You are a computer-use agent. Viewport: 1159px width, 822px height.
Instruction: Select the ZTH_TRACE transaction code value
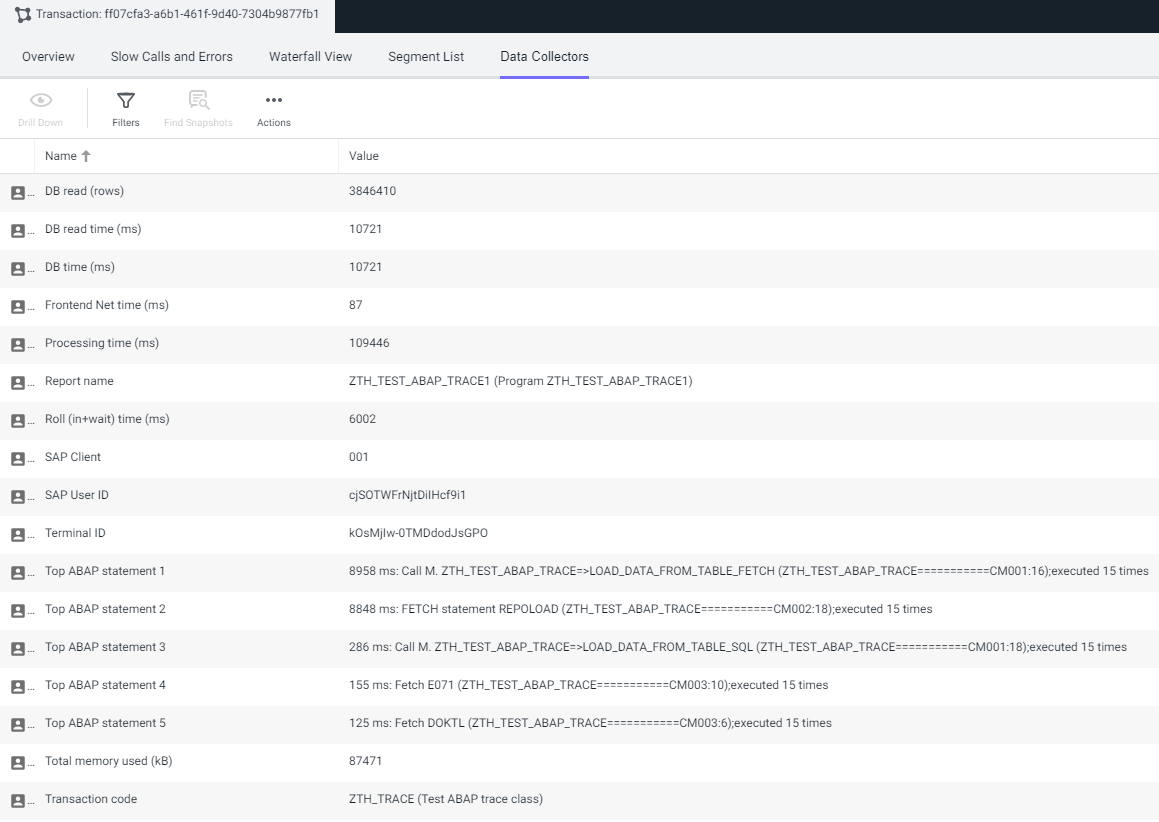click(x=446, y=799)
